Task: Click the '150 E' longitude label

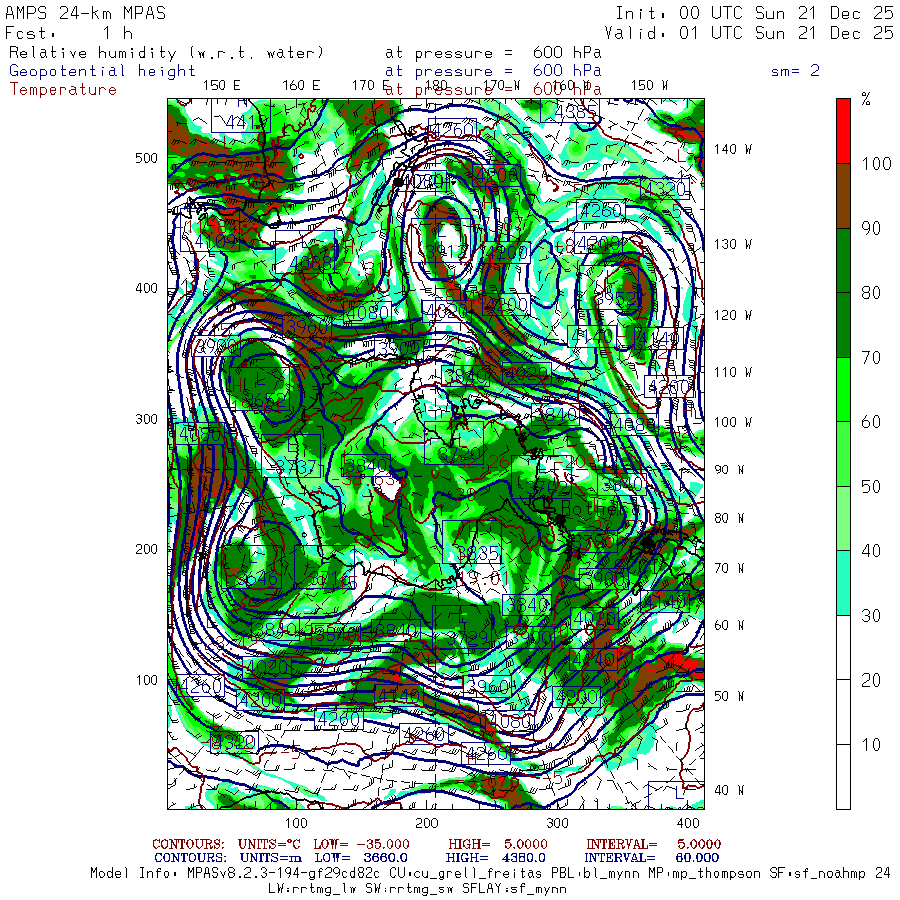Action: coord(222,85)
